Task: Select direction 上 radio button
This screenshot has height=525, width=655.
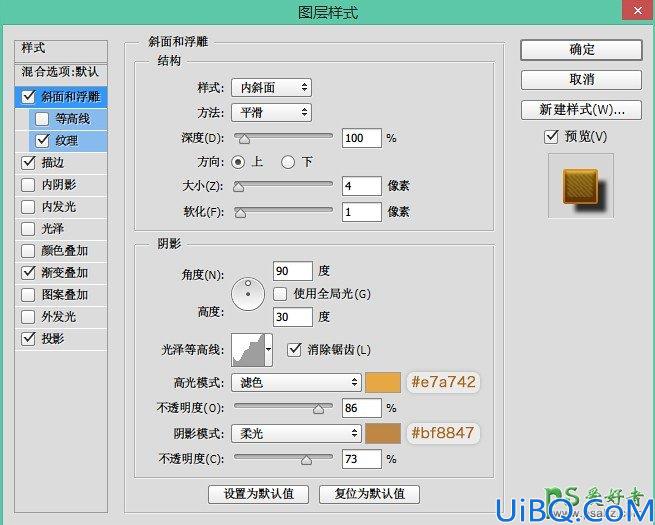Action: [238, 162]
